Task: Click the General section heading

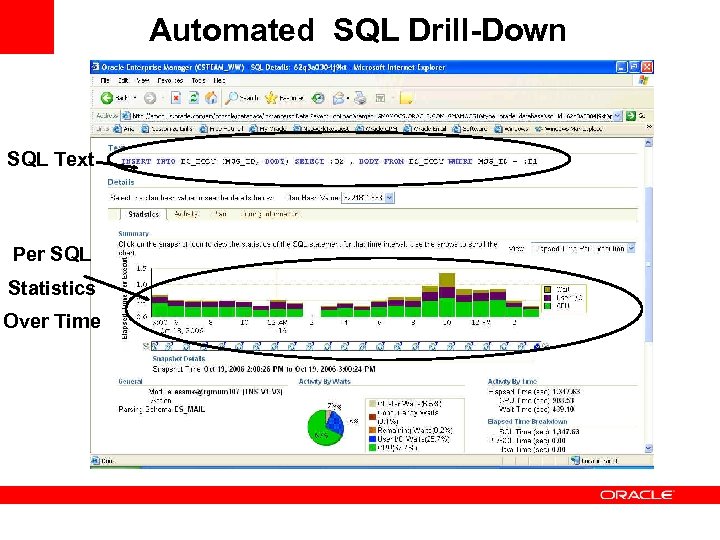Action: pos(130,381)
